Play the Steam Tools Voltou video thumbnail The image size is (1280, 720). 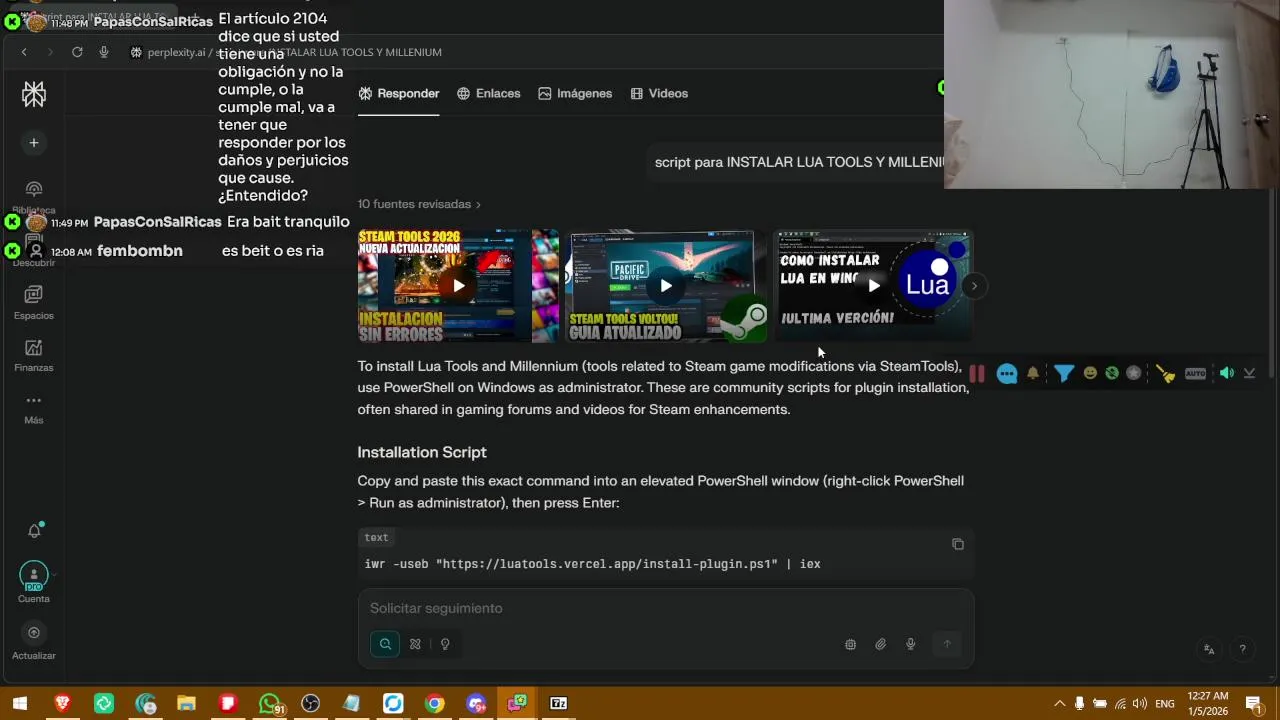[x=666, y=286]
